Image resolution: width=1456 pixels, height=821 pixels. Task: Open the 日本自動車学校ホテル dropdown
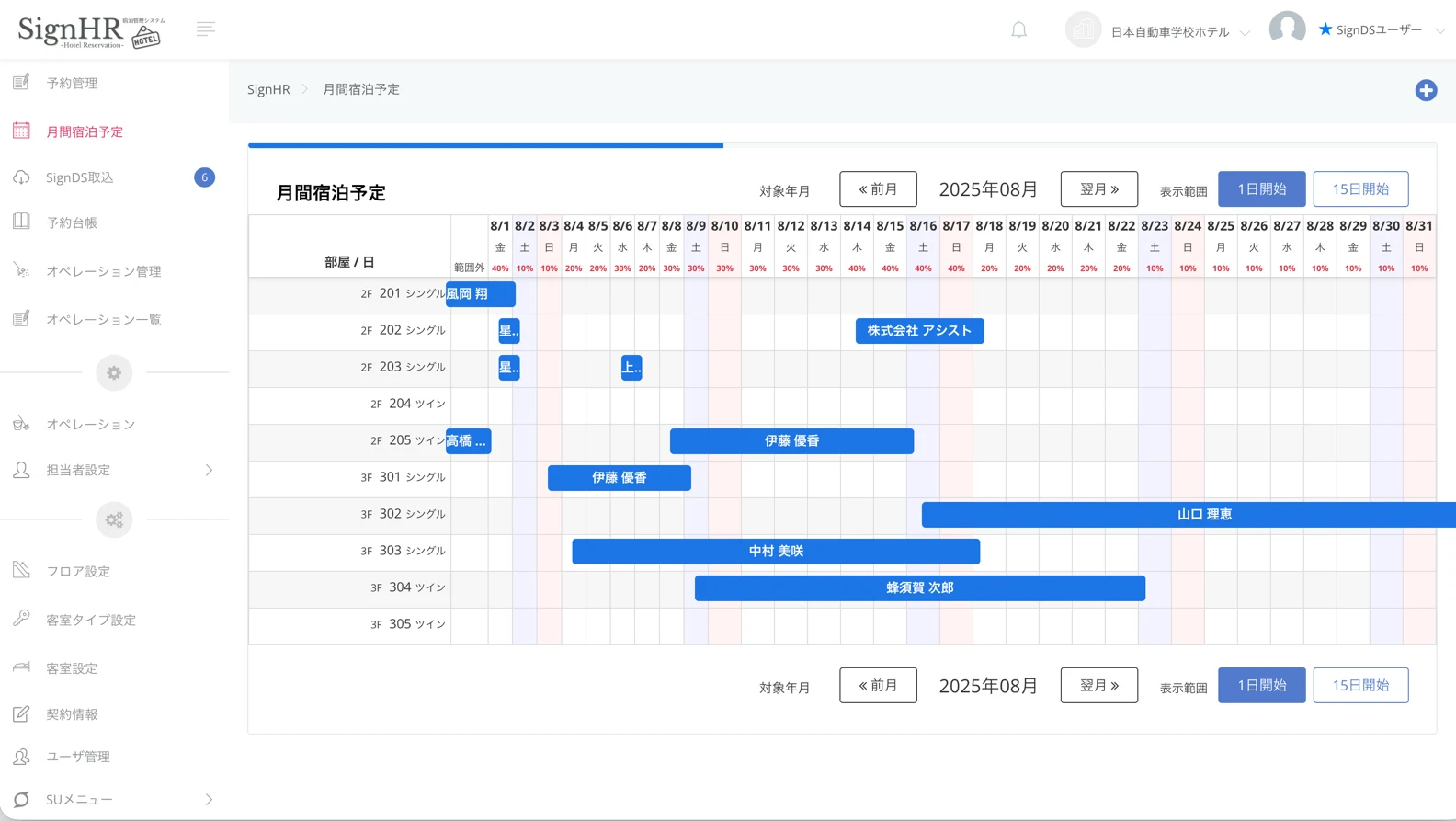1180,32
